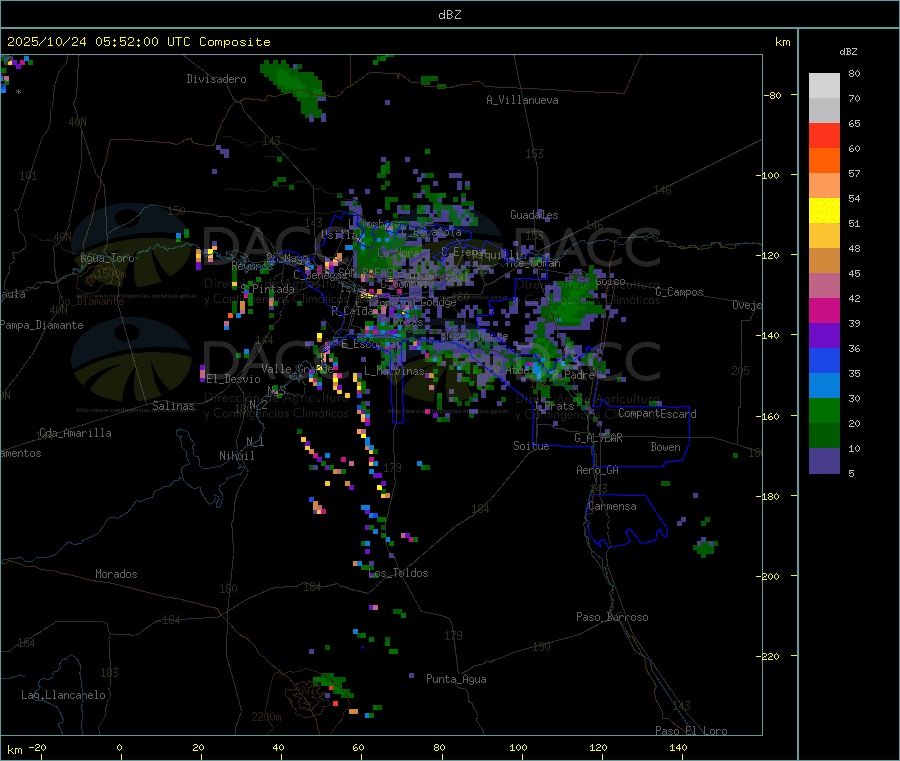Click the 0 km horizontal axis tick

click(119, 747)
